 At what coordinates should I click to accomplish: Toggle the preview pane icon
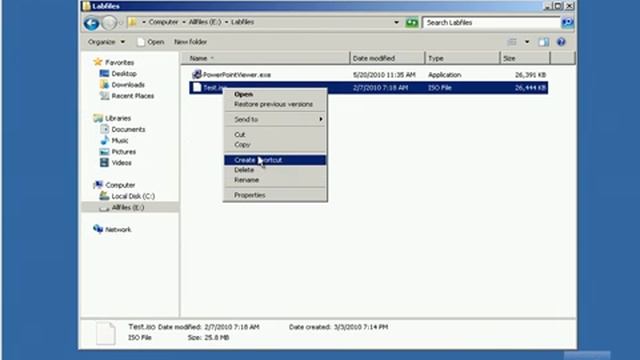[543, 42]
